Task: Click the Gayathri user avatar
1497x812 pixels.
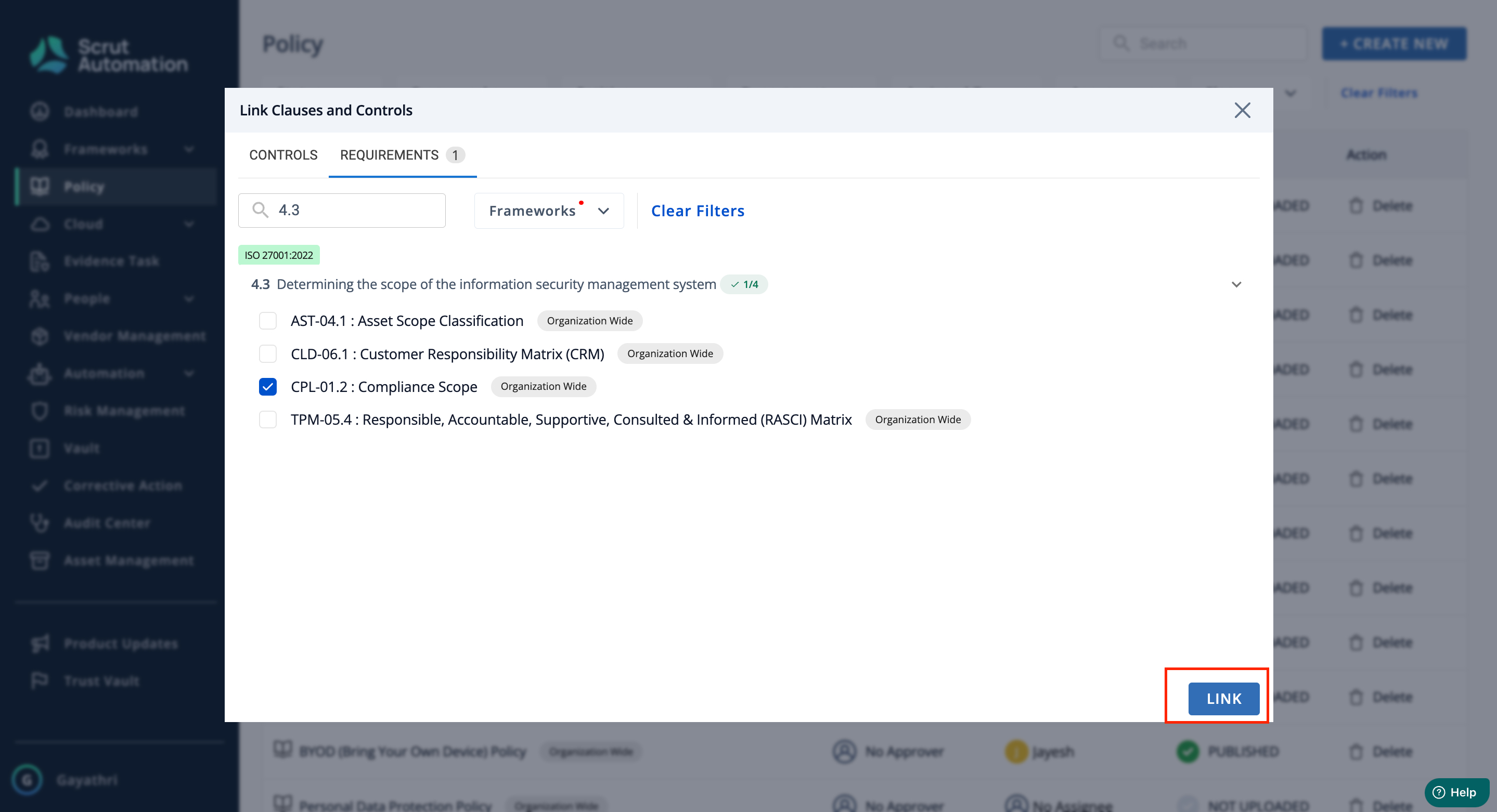Action: point(27,779)
